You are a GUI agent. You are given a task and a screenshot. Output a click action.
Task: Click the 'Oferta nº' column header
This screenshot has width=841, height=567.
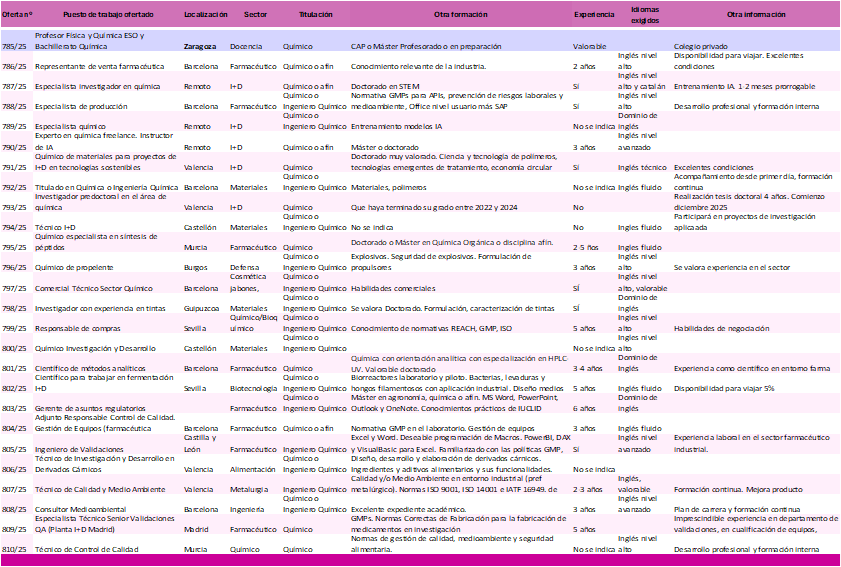pyautogui.click(x=16, y=17)
